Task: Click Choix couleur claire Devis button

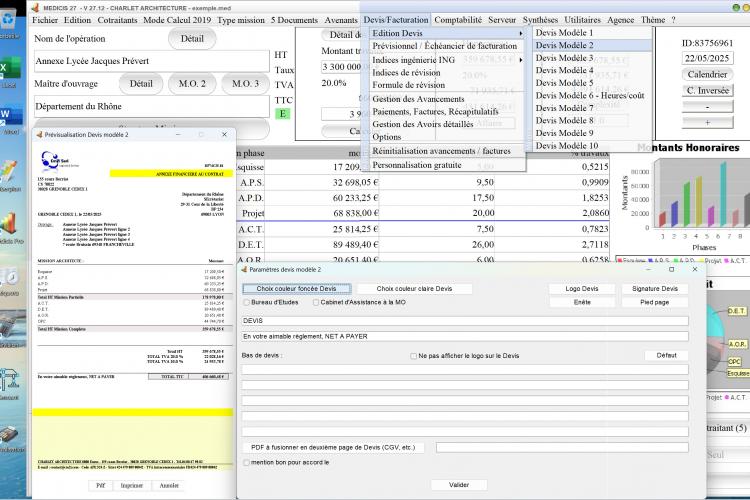Action: [x=414, y=289]
